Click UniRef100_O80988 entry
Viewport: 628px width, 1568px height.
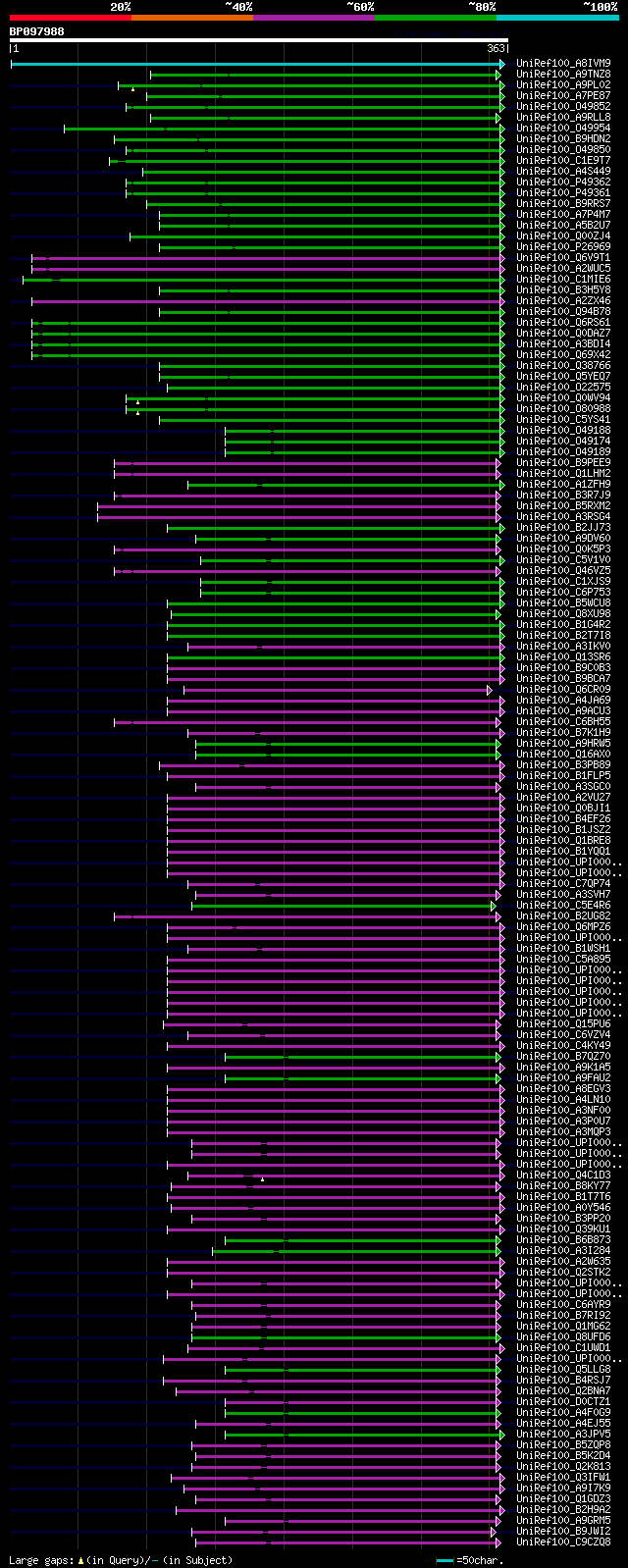563,409
